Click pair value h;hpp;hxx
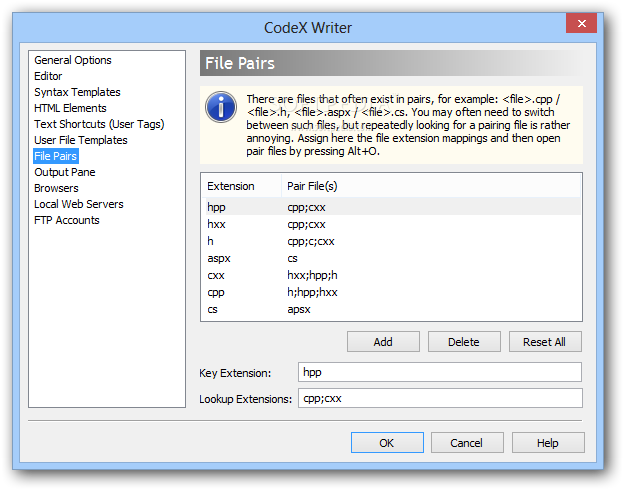The height and width of the screenshot is (490, 624). tap(312, 292)
